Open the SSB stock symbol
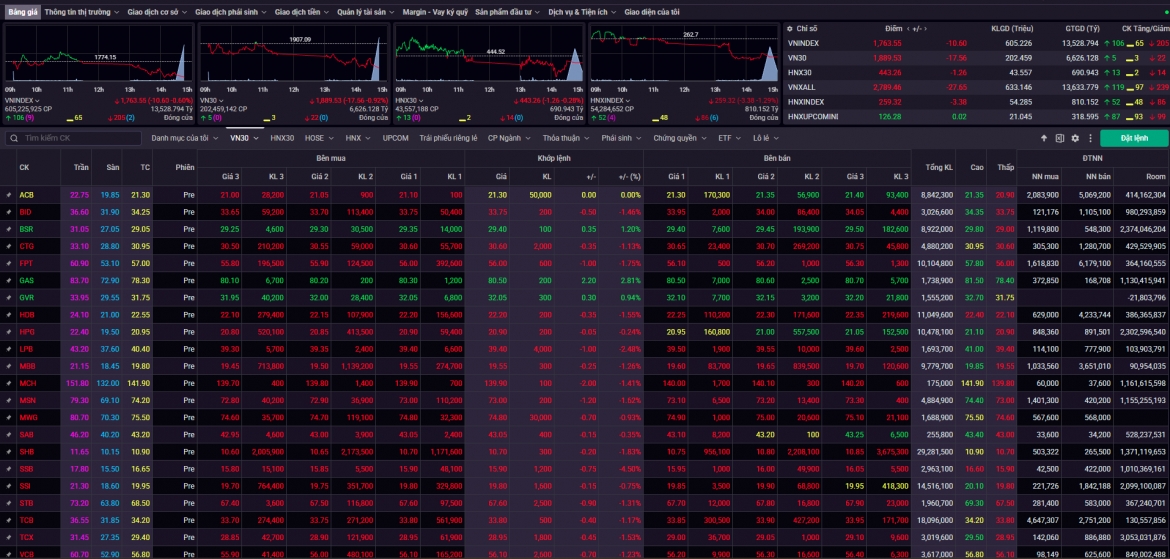The image size is (1170, 559). coord(26,469)
